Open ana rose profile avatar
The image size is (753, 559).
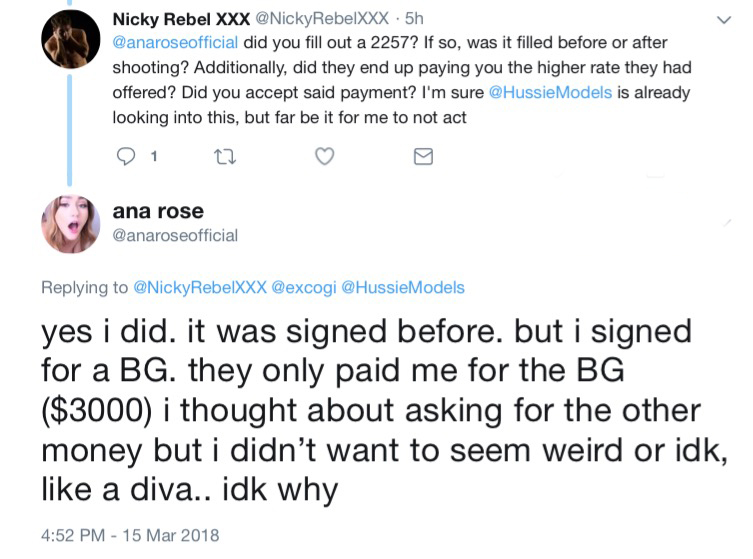tap(71, 224)
